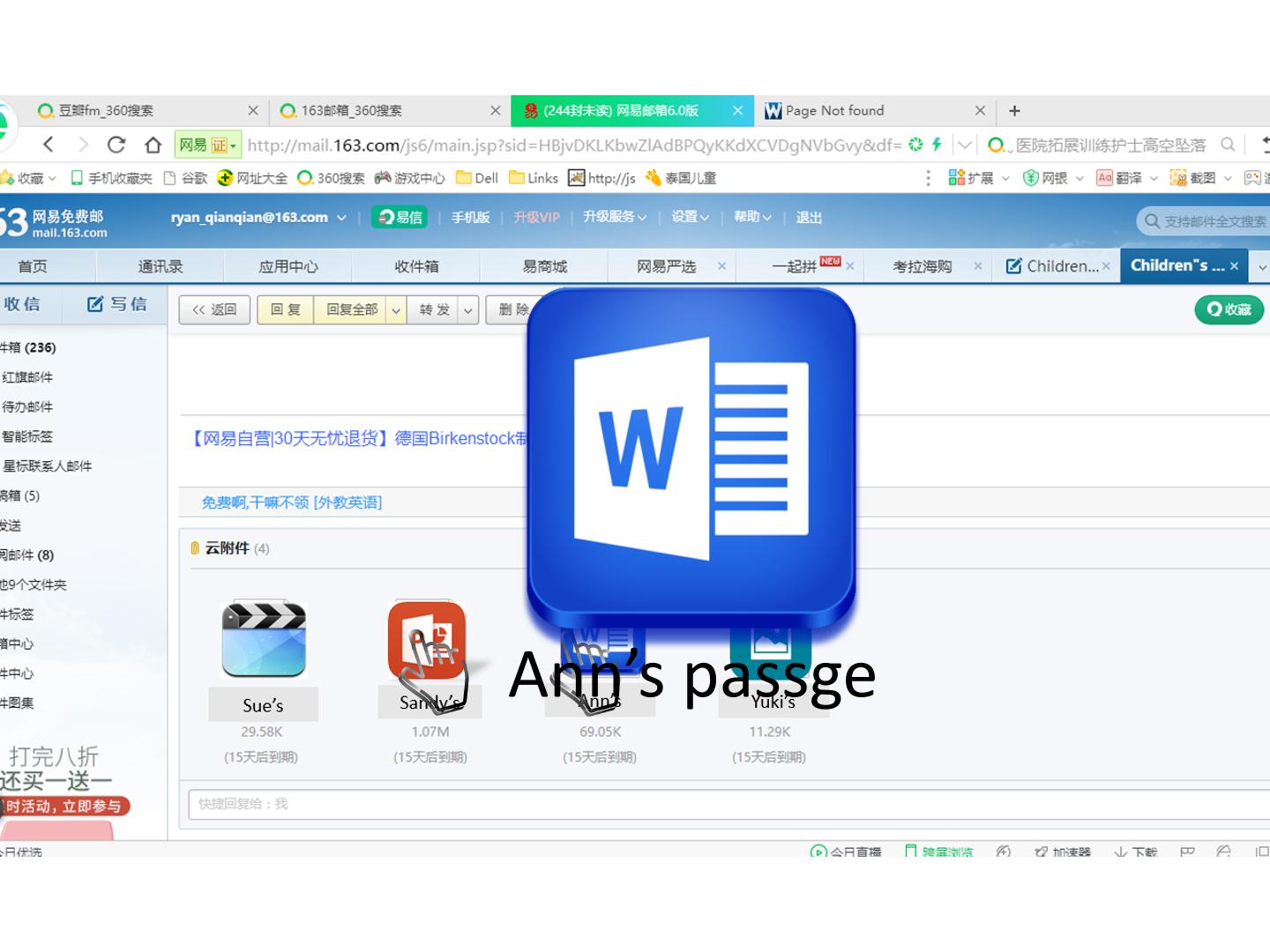Open the 通讯录 contacts tab

(161, 265)
